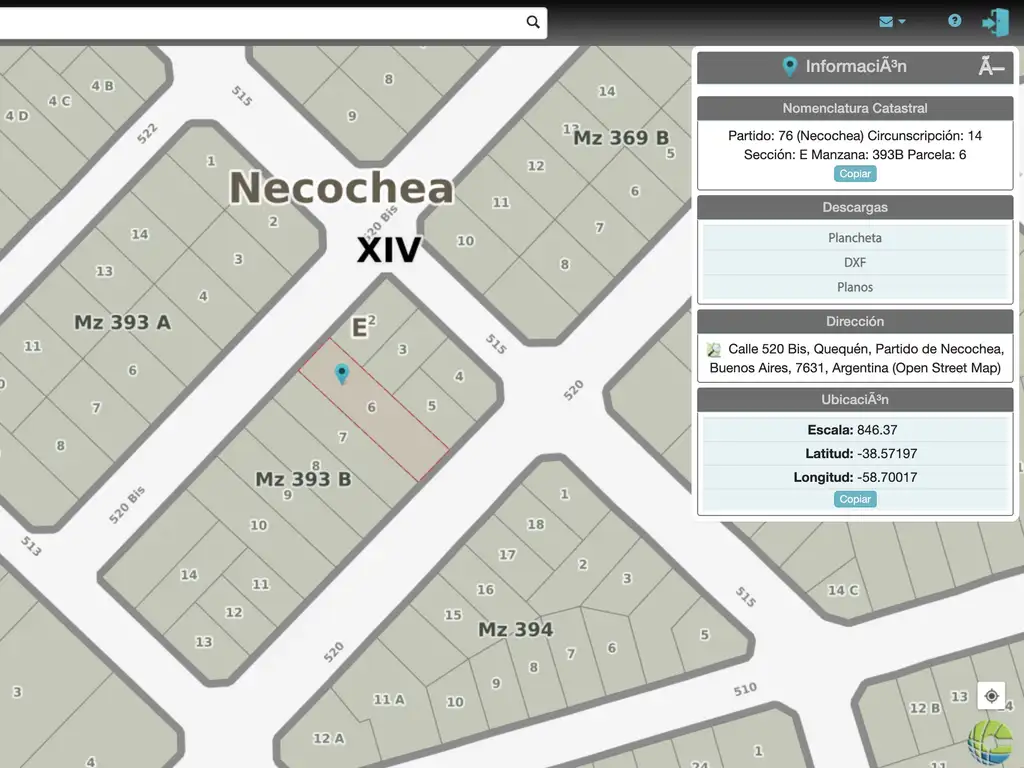Copy the Ubicación coordinates
Screen dimensions: 1024x768
[x=855, y=499]
